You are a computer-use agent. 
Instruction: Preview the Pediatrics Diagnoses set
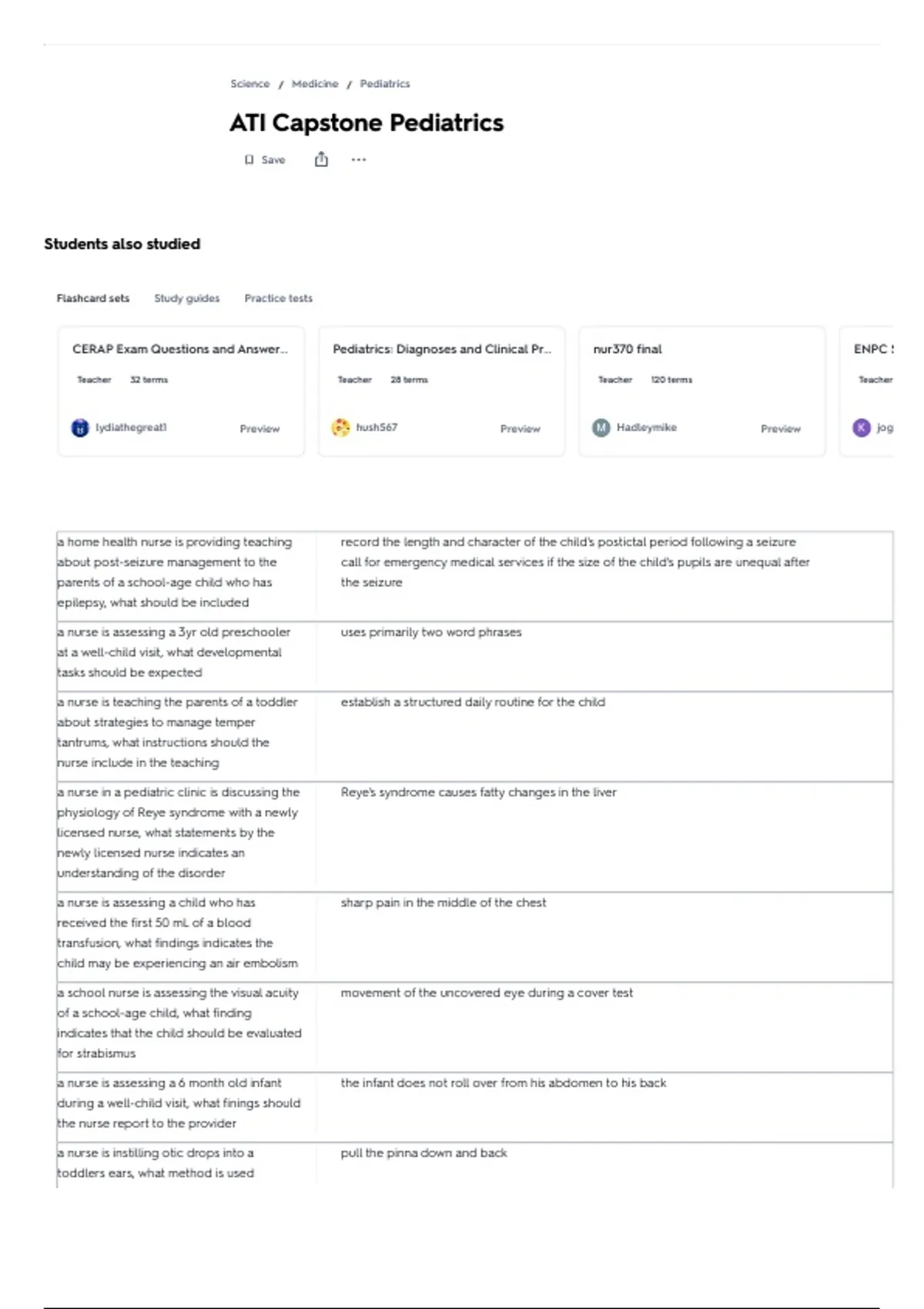pos(520,428)
